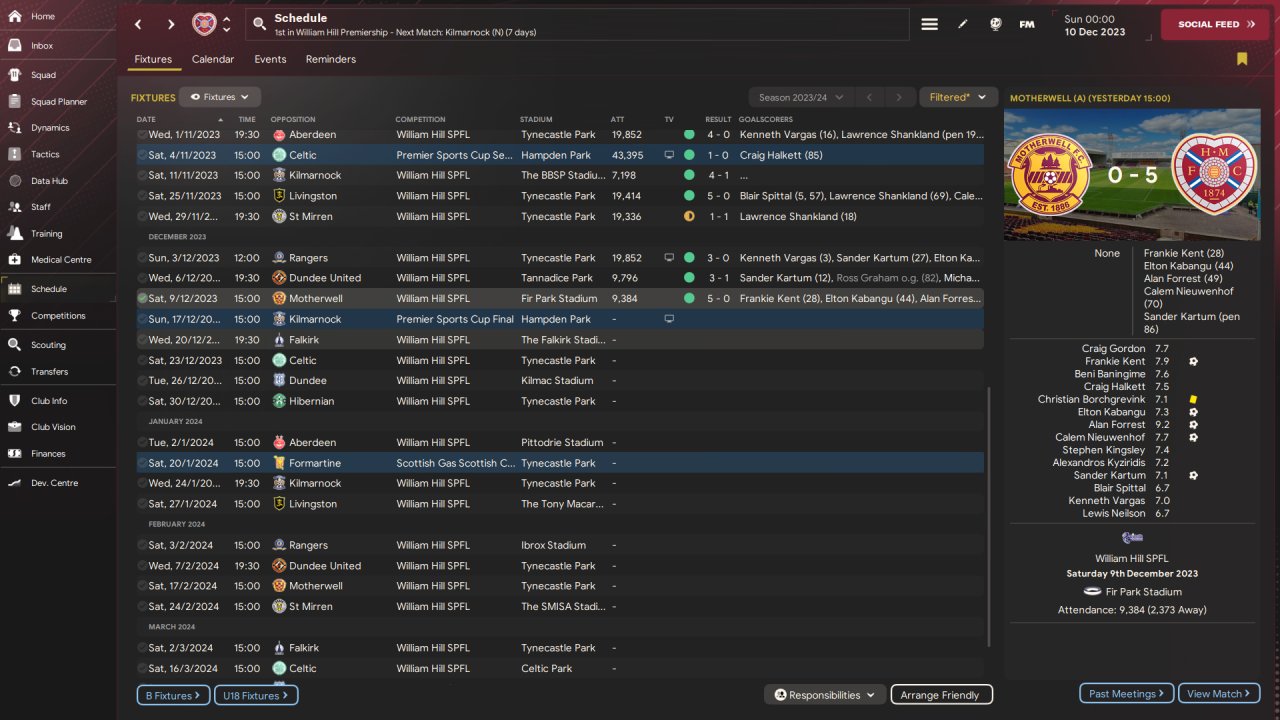1280x720 pixels.
Task: Click the View Match button
Action: coord(1219,693)
